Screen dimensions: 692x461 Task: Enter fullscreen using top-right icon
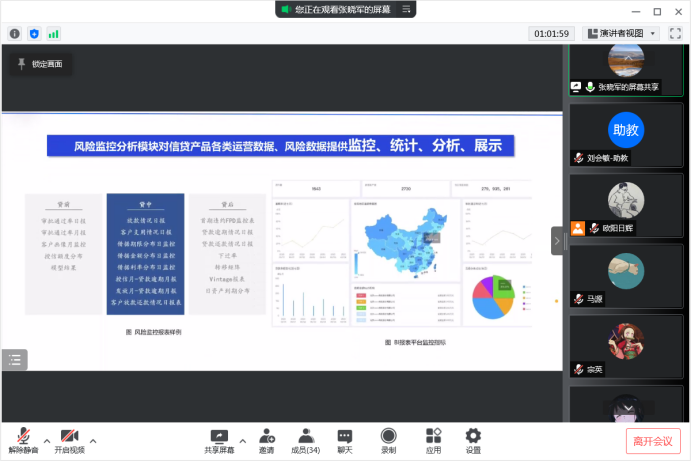(x=676, y=33)
